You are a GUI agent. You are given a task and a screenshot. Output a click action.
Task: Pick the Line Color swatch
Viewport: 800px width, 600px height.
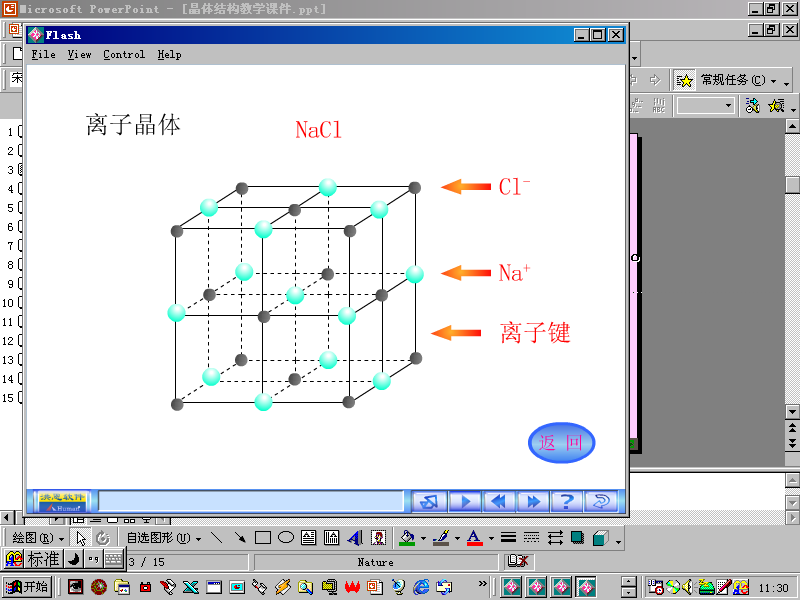[x=442, y=537]
